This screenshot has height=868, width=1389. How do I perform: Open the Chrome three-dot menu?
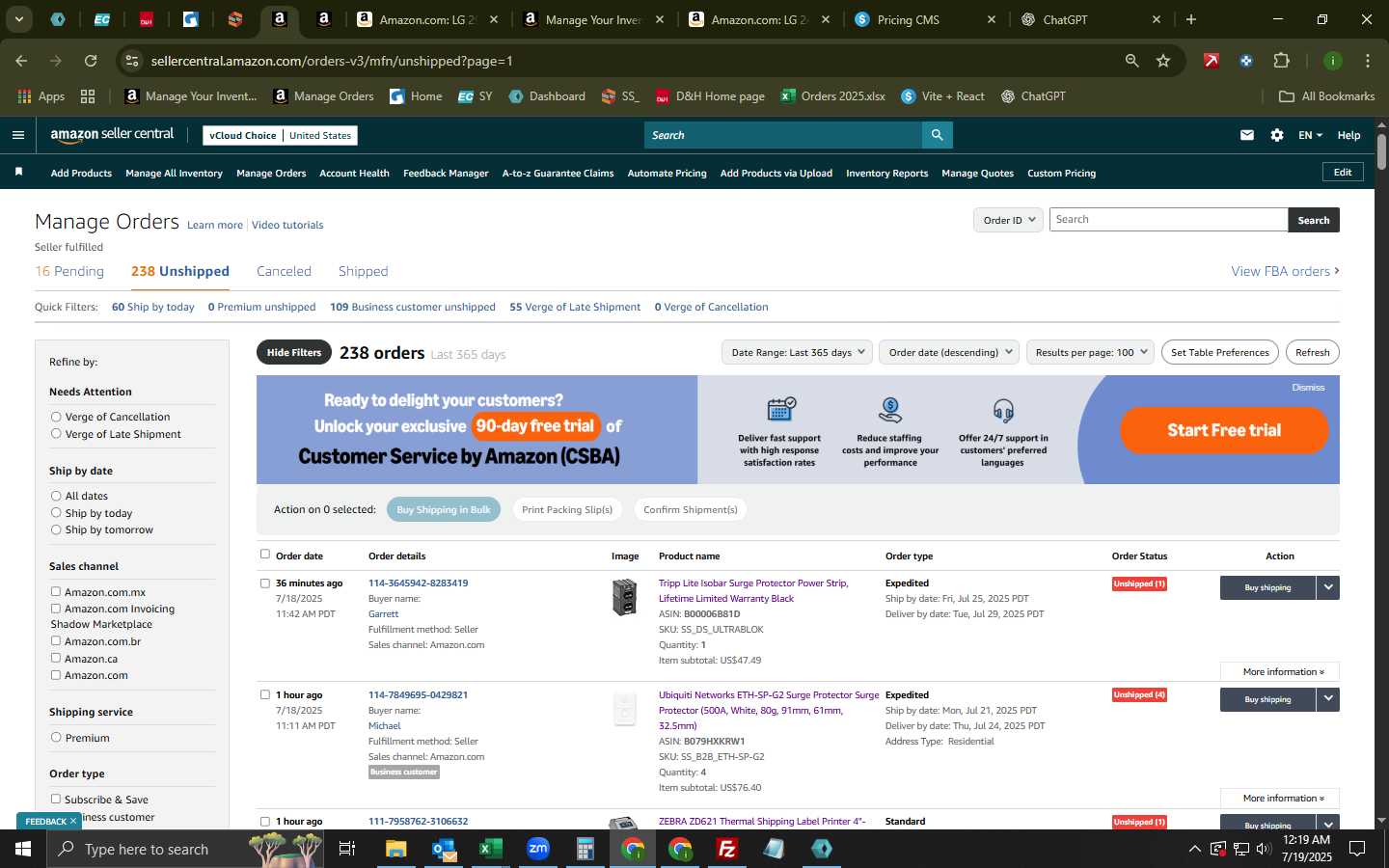tap(1367, 61)
